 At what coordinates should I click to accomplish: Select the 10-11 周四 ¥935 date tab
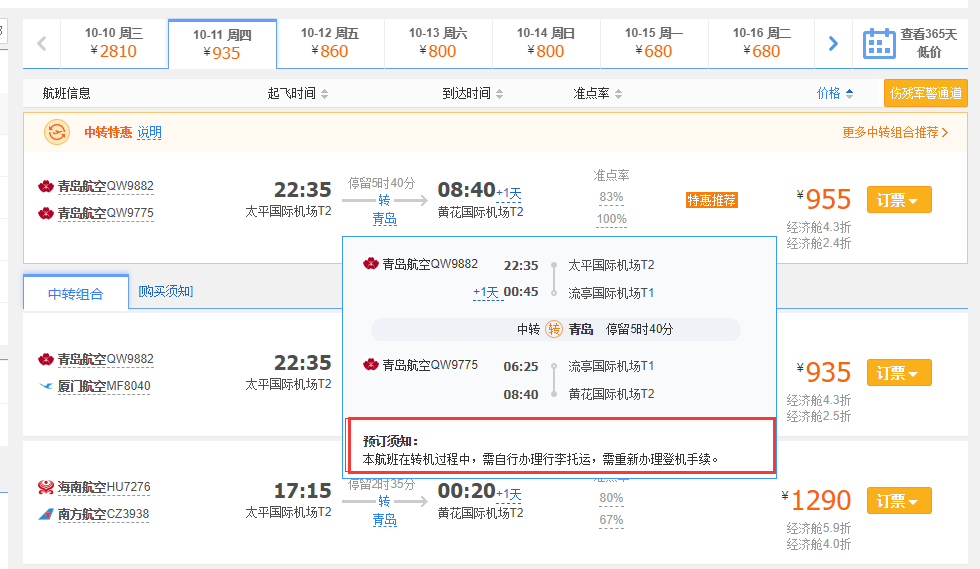(222, 44)
